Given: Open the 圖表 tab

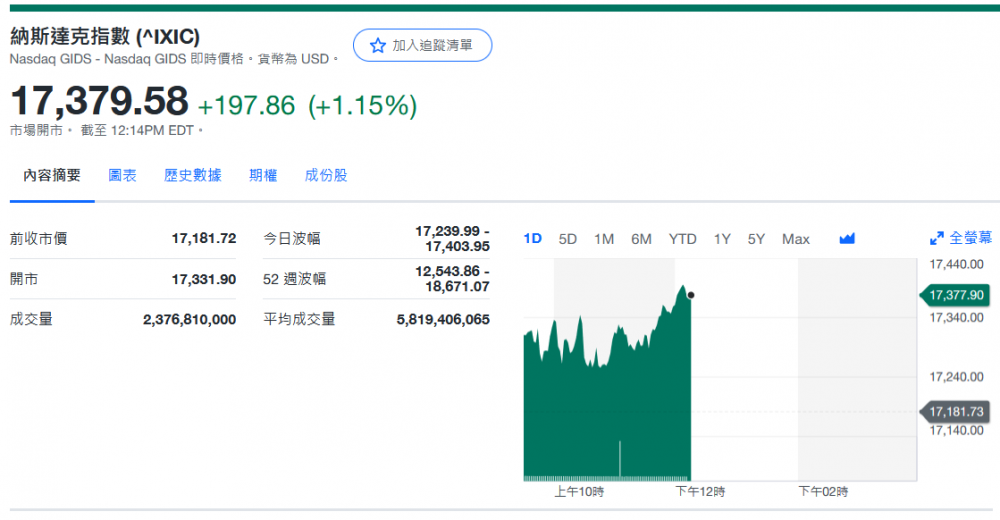Looking at the screenshot, I should click(x=122, y=176).
